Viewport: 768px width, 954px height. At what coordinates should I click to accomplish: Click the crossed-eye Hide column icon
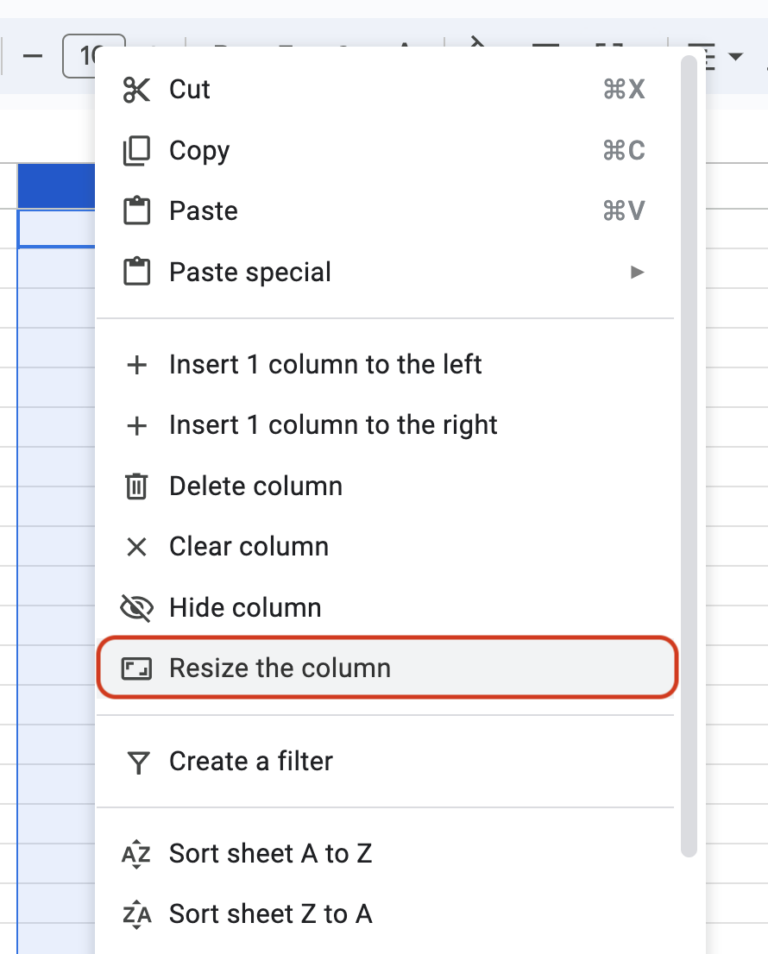(x=136, y=607)
